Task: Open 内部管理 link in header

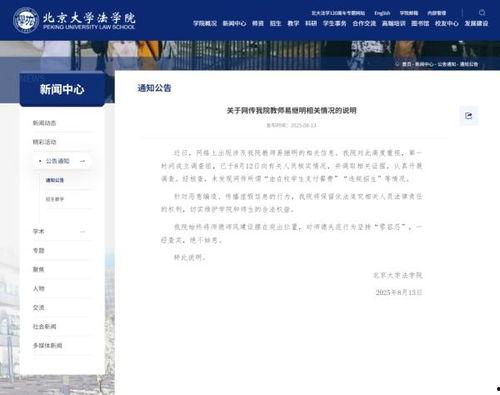Action: 437,13
